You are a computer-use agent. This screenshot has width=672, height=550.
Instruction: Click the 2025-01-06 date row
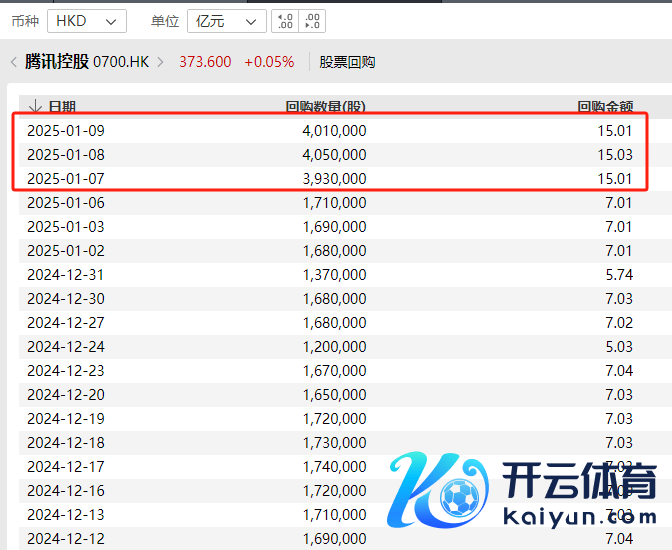click(66, 203)
